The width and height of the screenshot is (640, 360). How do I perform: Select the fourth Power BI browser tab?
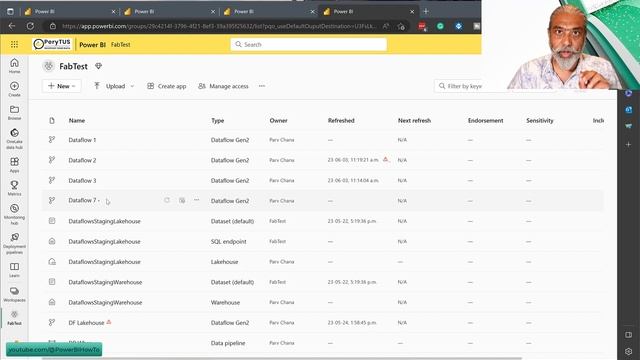[x=368, y=11]
